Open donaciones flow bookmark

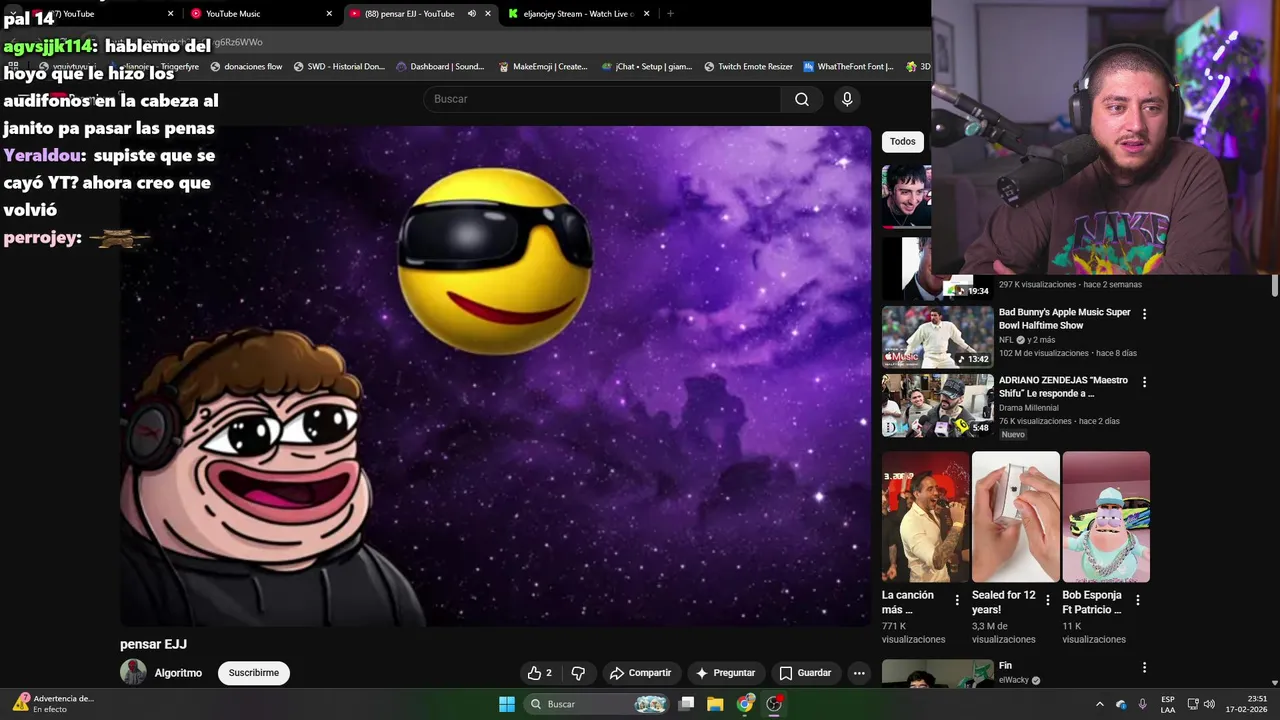[x=246, y=67]
